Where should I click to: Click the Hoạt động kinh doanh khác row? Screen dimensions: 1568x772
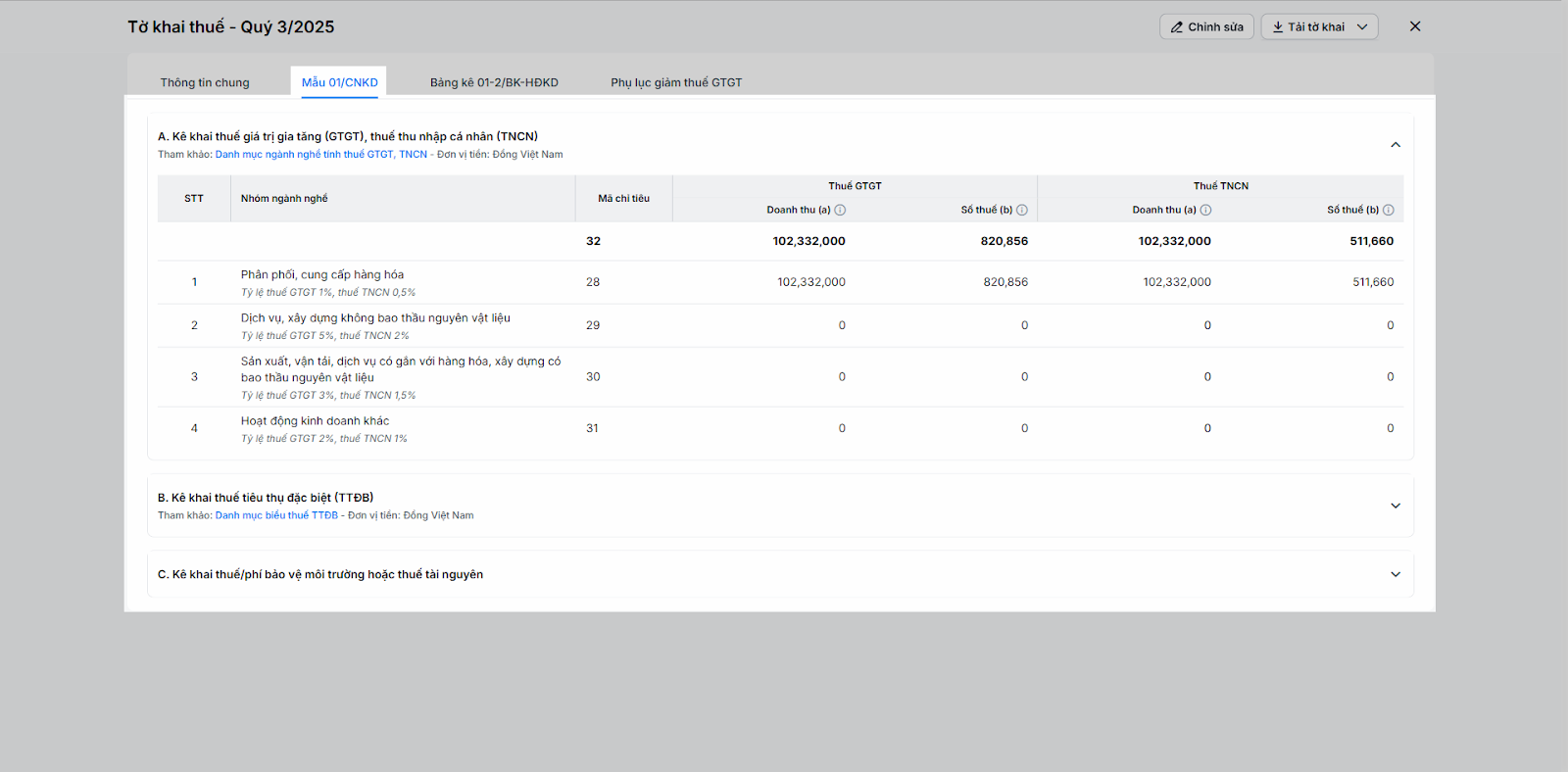(x=315, y=421)
